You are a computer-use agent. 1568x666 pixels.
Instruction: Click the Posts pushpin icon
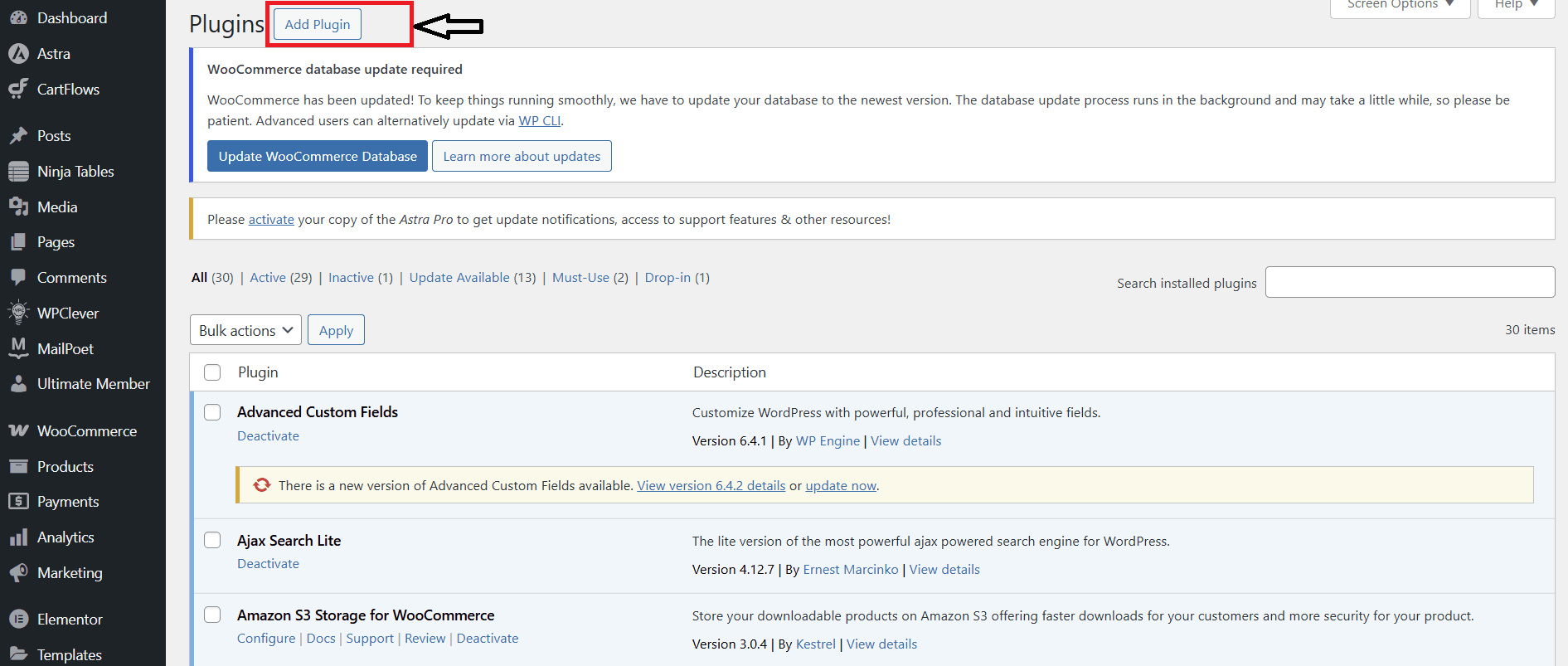18,135
